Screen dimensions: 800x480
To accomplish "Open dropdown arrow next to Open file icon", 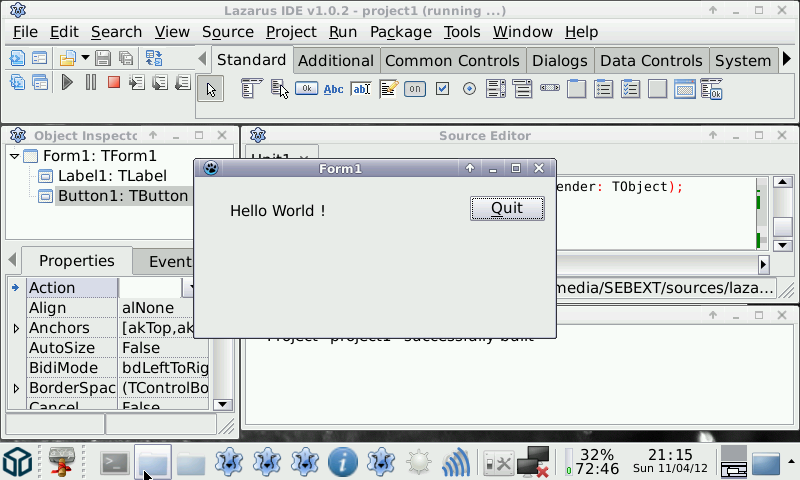I will 85,58.
